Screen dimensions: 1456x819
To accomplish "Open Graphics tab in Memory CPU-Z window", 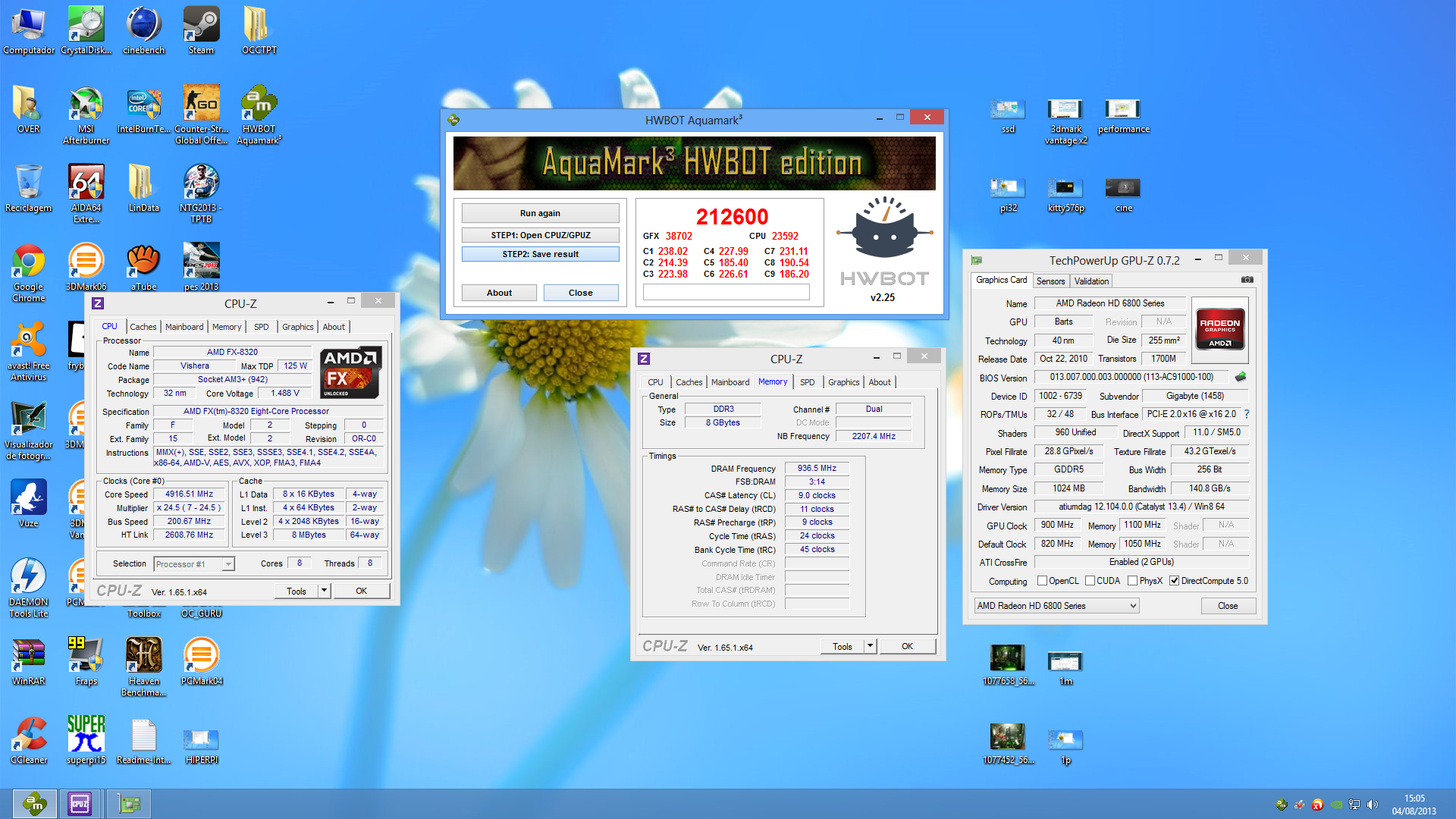I will (x=843, y=382).
